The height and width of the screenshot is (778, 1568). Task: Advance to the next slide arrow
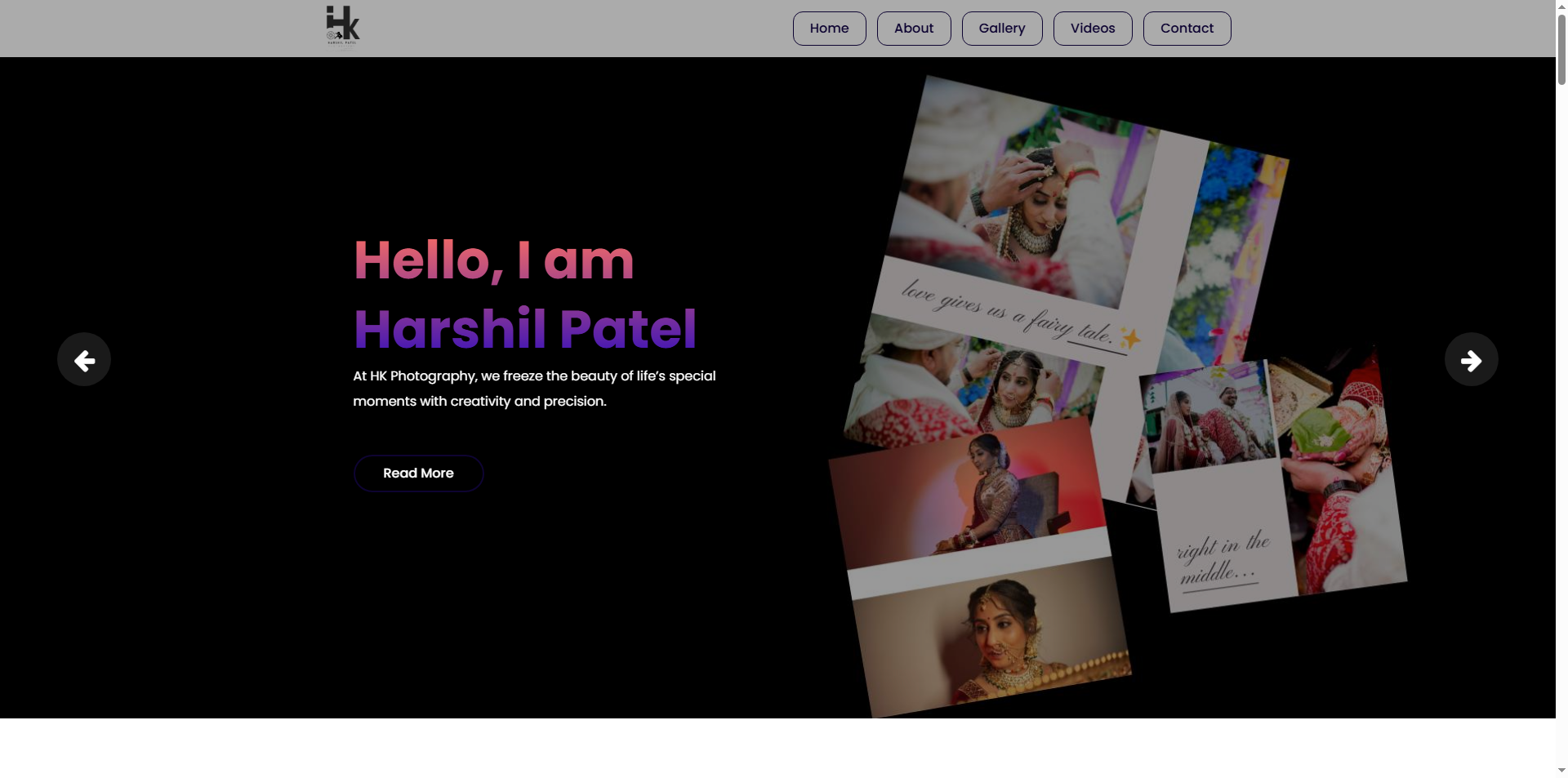tap(1471, 359)
